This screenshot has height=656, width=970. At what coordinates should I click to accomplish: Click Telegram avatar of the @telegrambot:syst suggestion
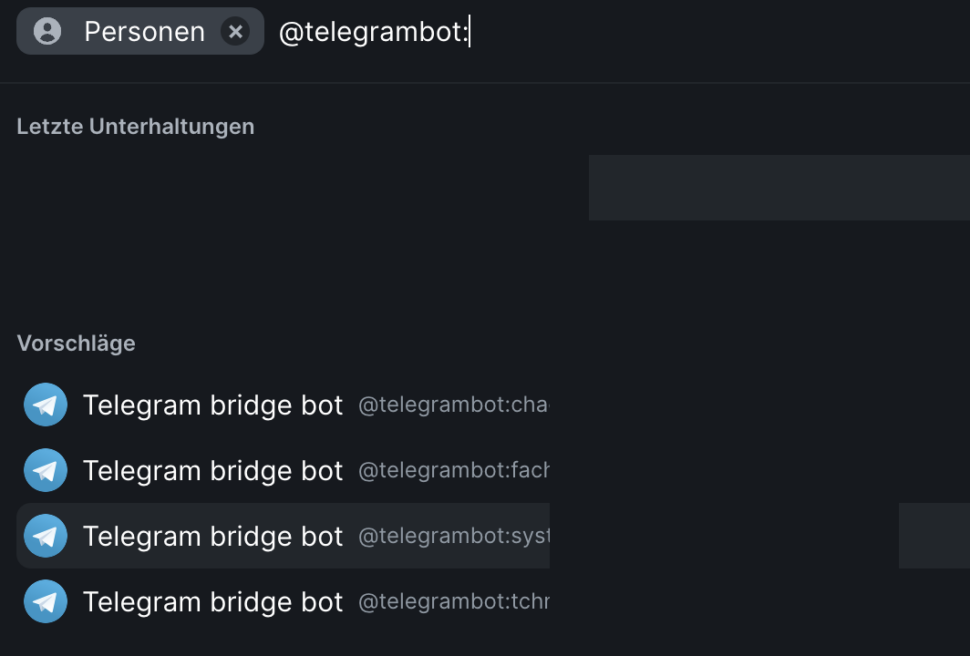click(x=45, y=536)
